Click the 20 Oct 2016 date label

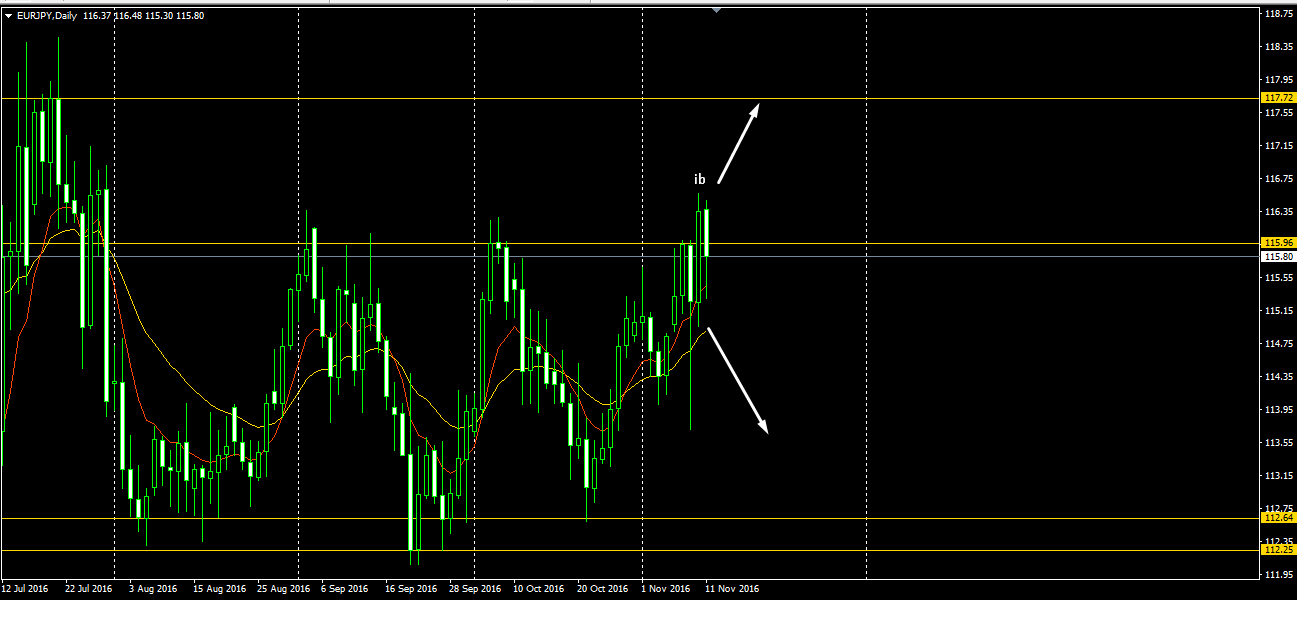click(x=603, y=589)
